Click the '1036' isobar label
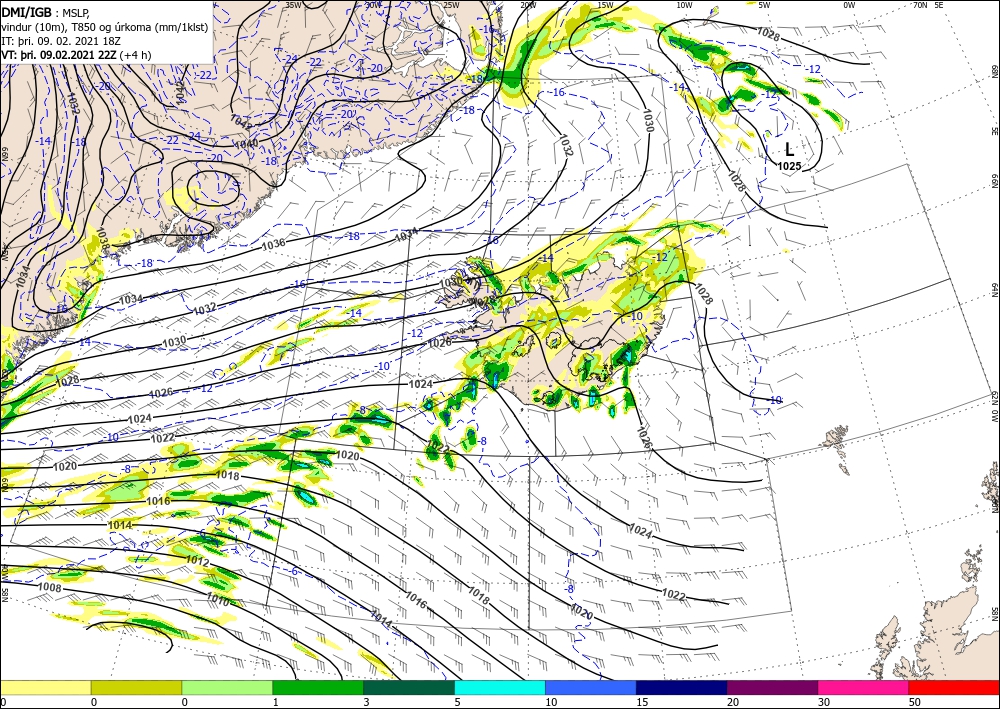 (x=273, y=244)
